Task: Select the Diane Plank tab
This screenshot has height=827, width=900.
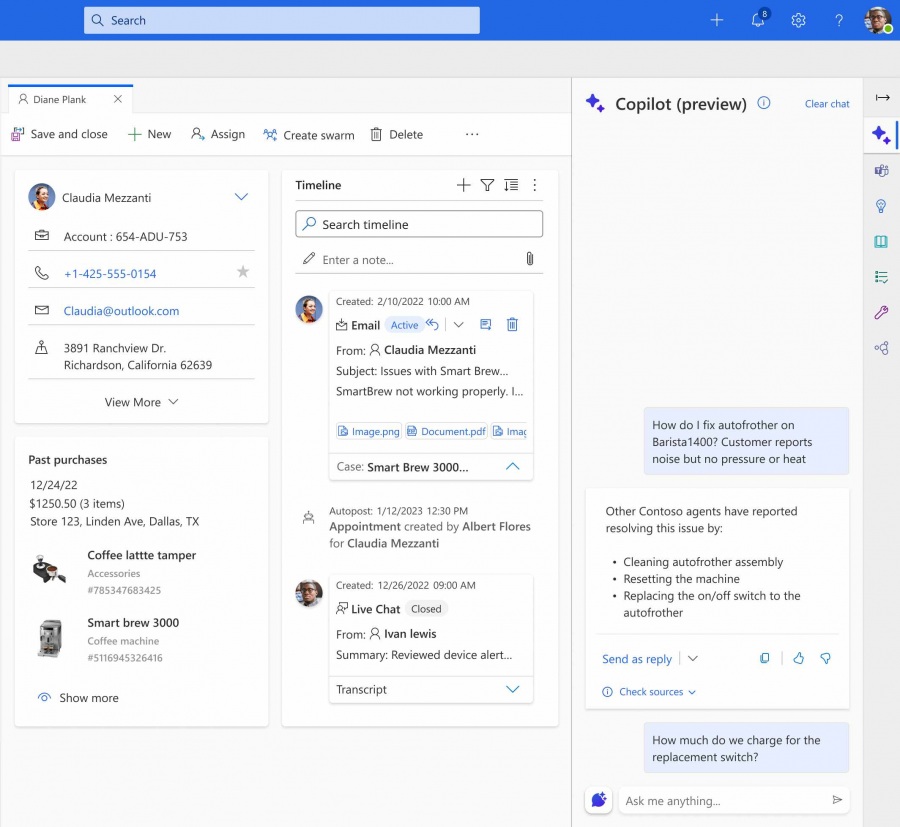Action: [x=58, y=99]
